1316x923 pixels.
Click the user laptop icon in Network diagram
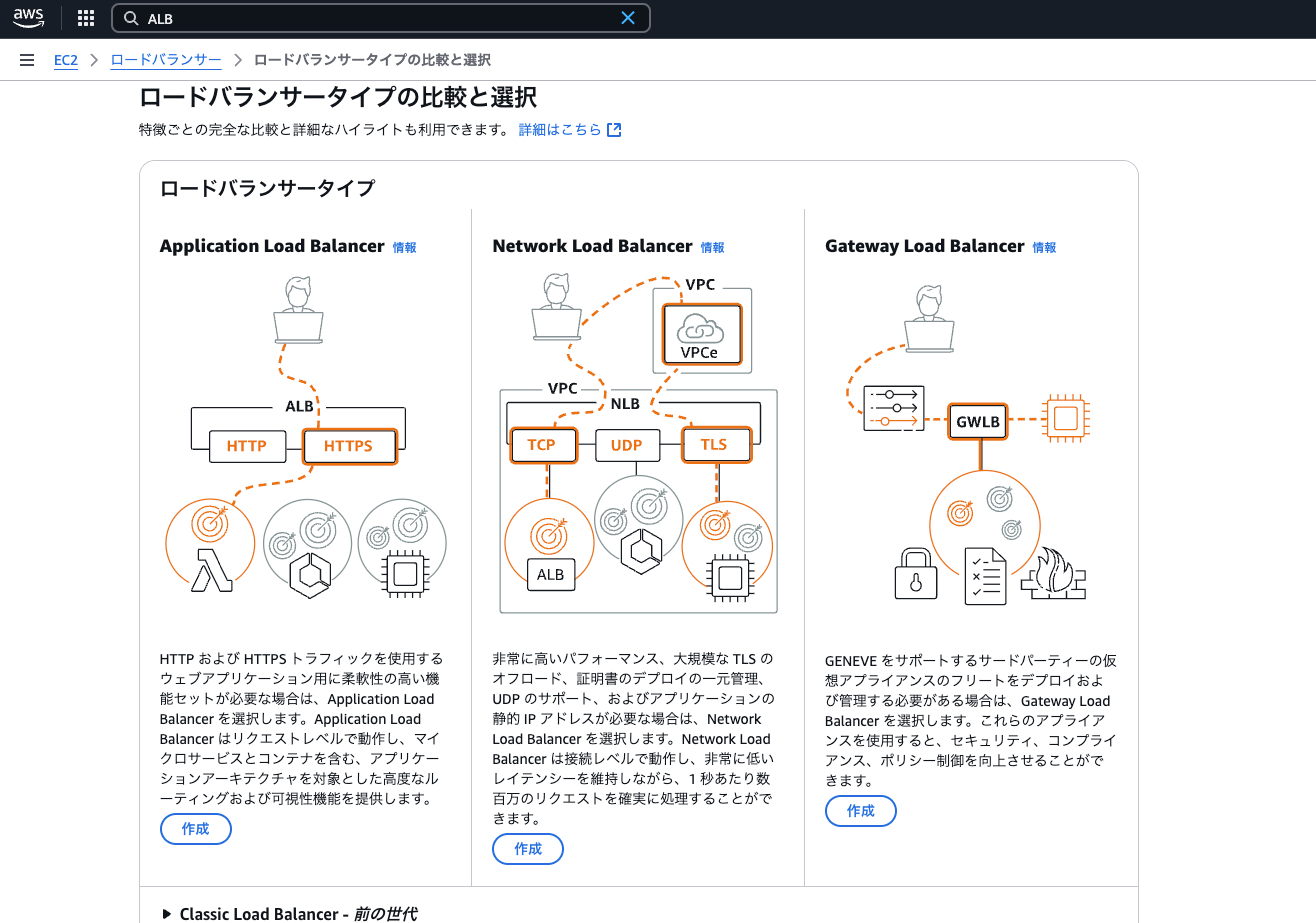tap(557, 306)
